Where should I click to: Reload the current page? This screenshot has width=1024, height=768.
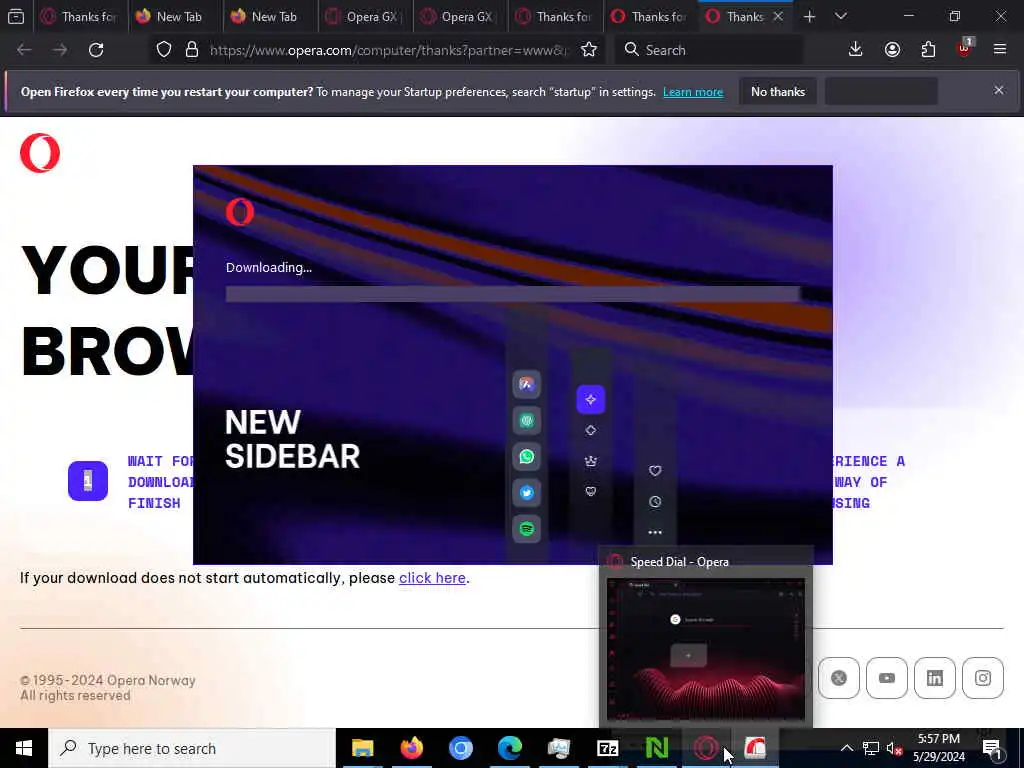[96, 50]
